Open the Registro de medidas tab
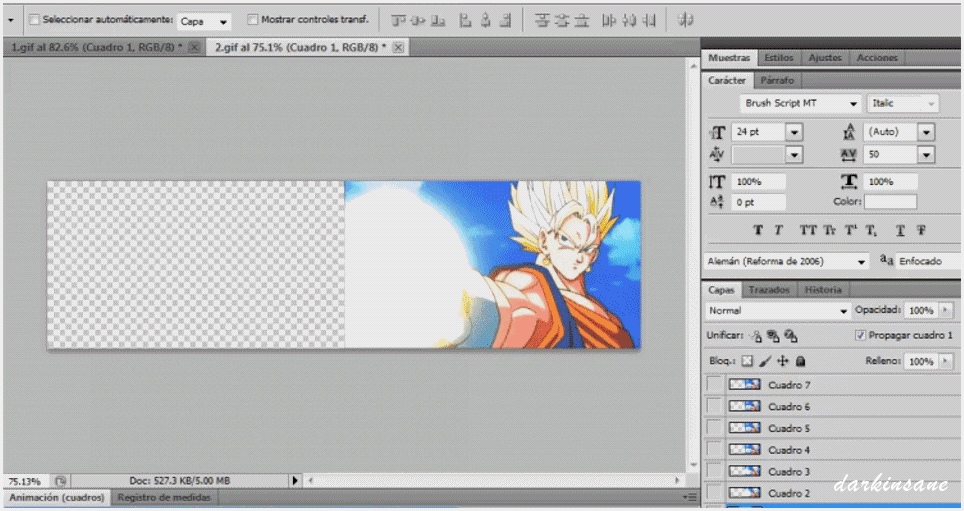 (x=164, y=497)
